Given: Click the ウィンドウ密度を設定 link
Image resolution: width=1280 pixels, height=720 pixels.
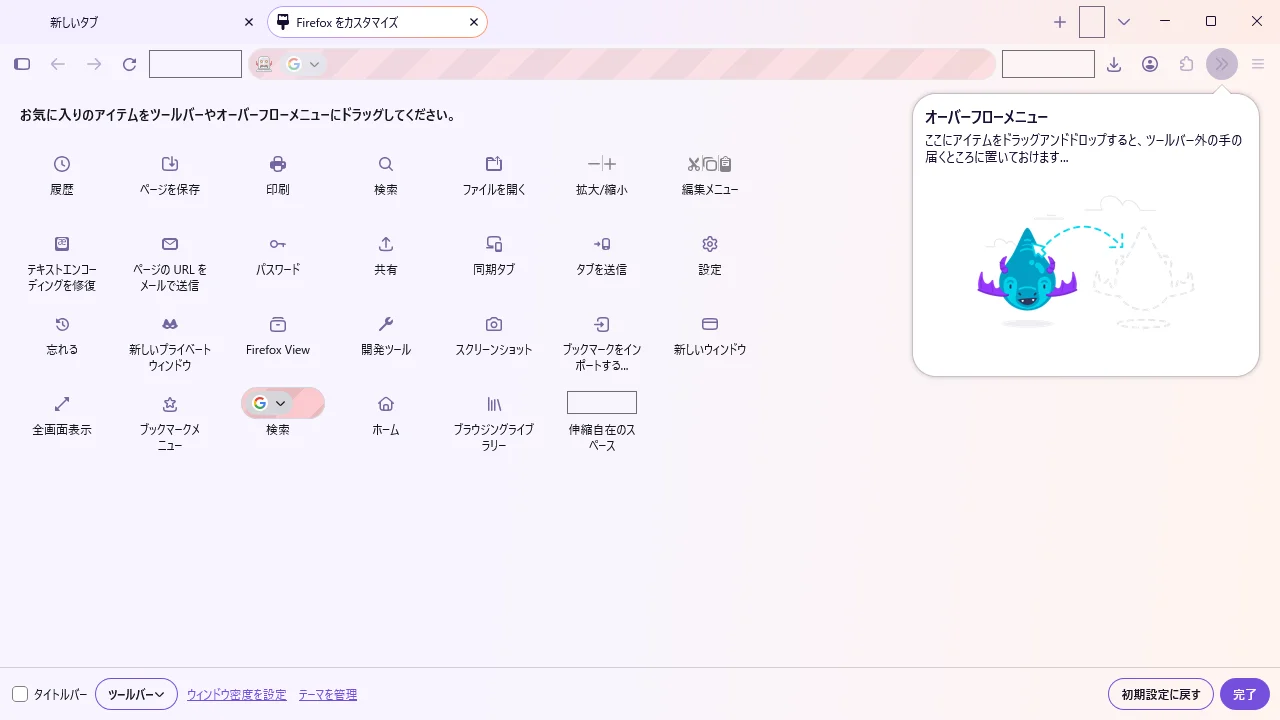Looking at the screenshot, I should coord(236,695).
